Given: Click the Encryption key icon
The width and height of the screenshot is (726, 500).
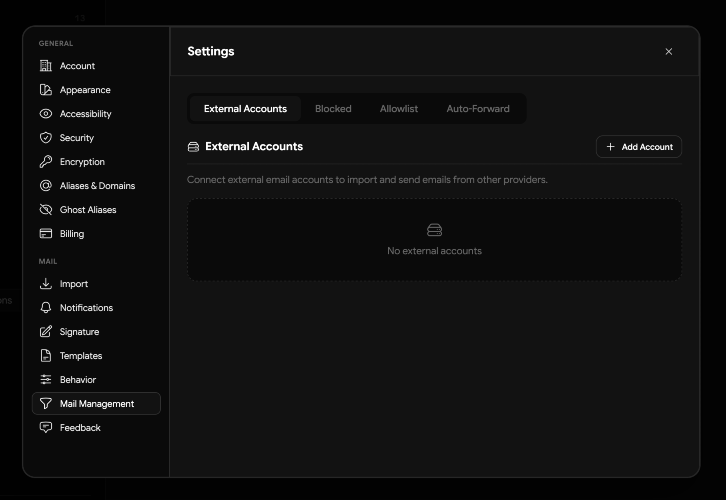Looking at the screenshot, I should point(45,162).
